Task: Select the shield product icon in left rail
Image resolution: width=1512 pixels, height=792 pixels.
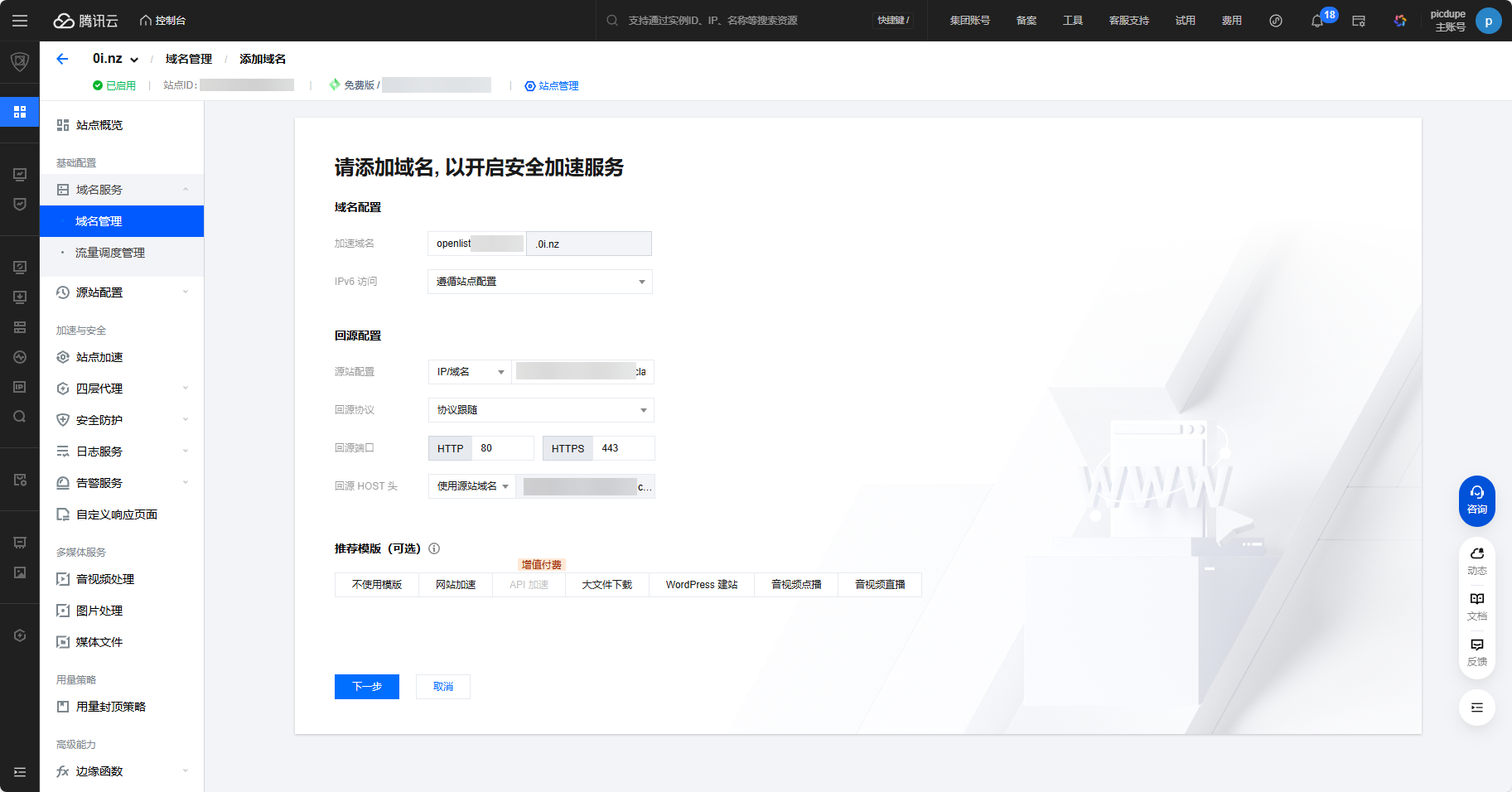Action: pos(20,62)
